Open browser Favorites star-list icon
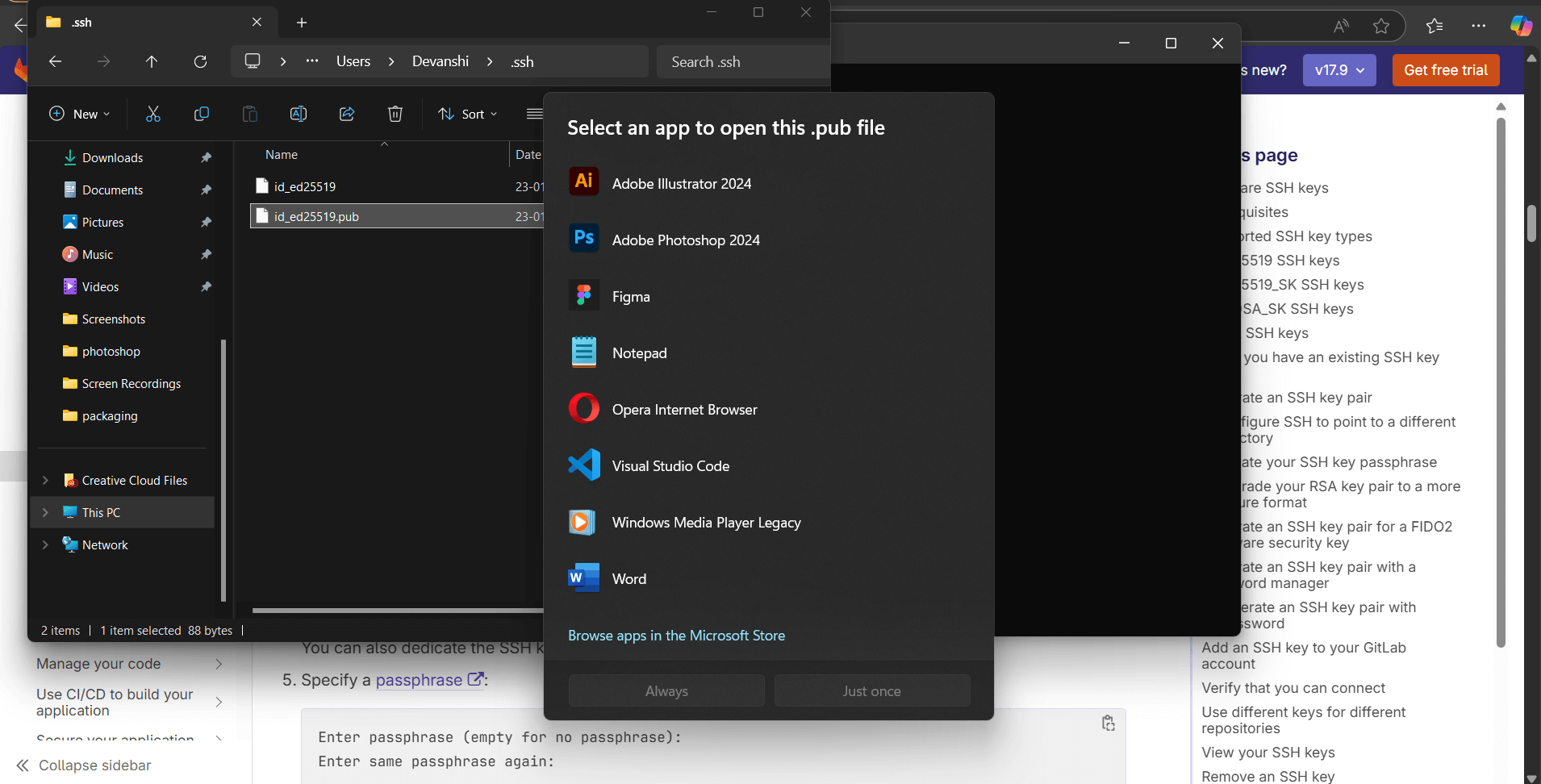Viewport: 1541px width, 784px height. (1435, 26)
